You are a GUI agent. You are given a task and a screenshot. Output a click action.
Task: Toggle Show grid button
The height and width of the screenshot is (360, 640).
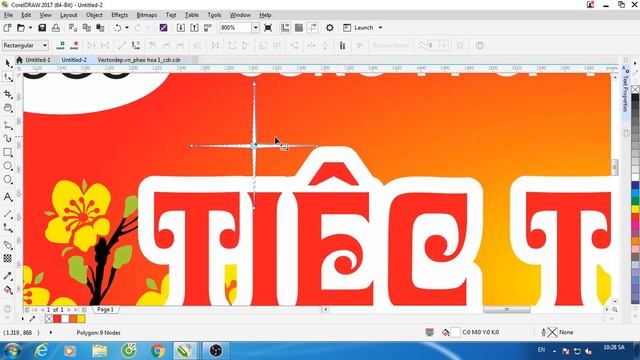point(299,28)
